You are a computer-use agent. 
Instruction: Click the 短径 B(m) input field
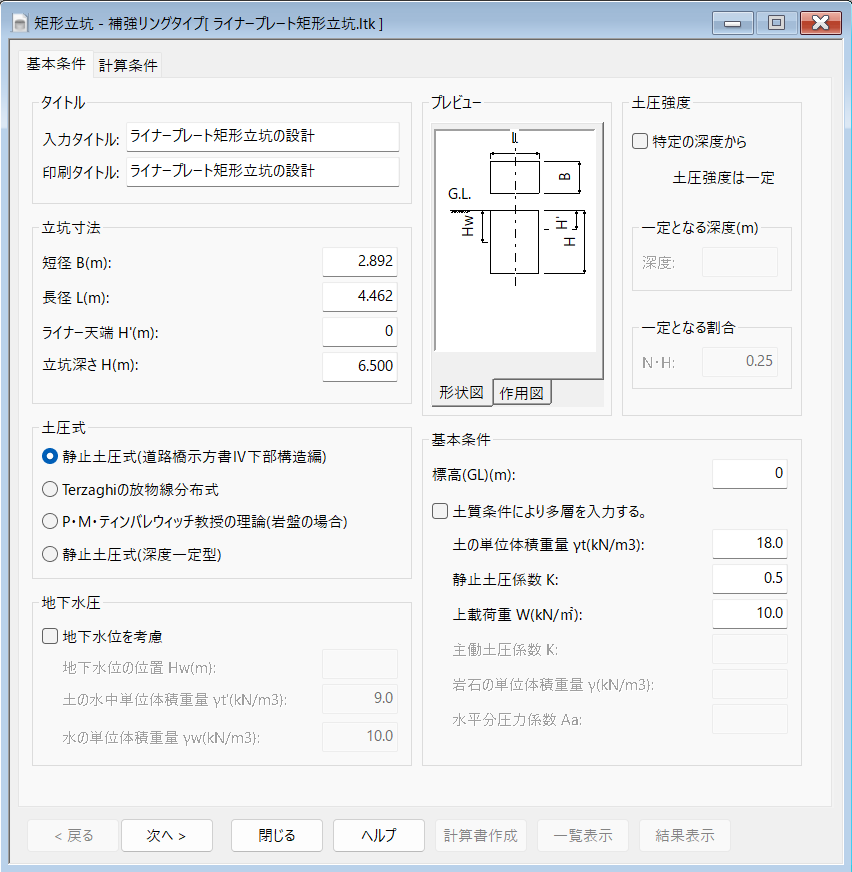(x=359, y=261)
